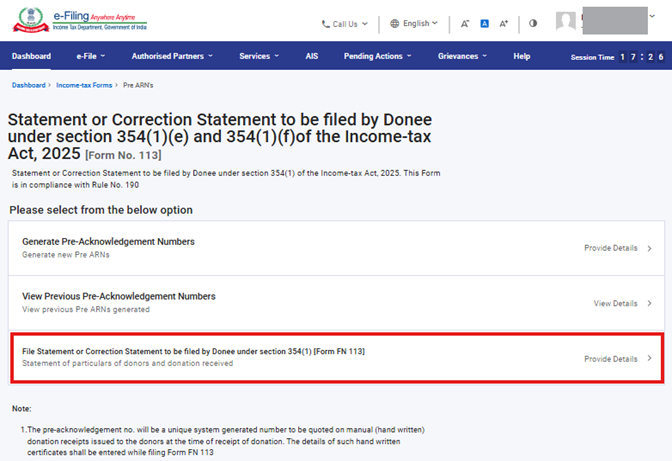Open the English language selector
This screenshot has width=672, height=461.
(414, 23)
